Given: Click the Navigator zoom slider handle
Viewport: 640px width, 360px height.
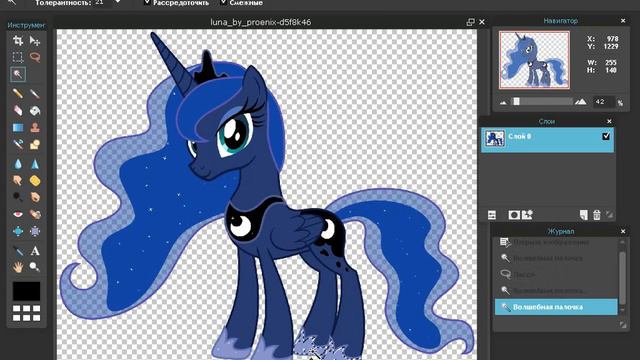Looking at the screenshot, I should pyautogui.click(x=516, y=101).
